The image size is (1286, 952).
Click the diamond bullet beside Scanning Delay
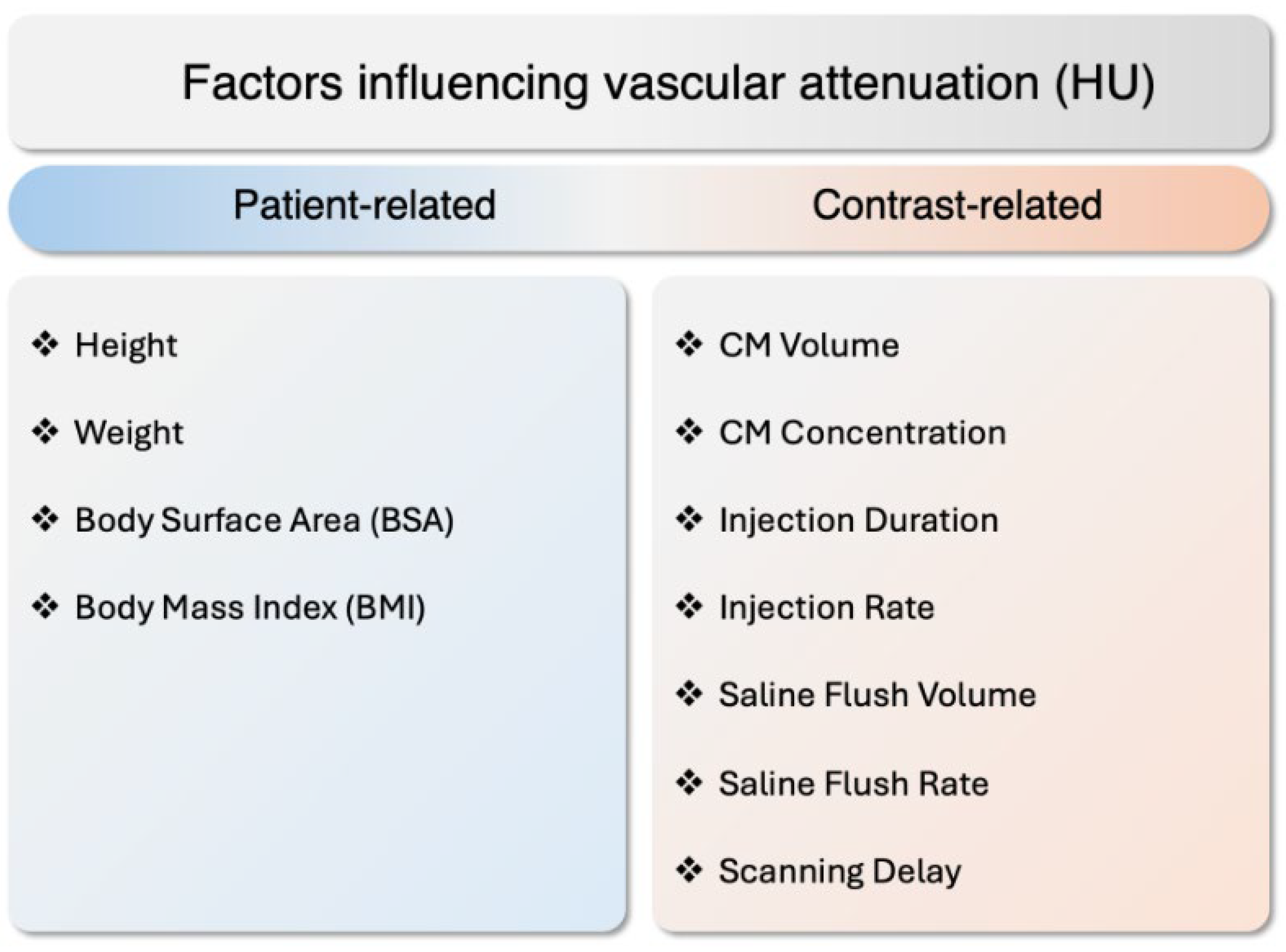(689, 870)
